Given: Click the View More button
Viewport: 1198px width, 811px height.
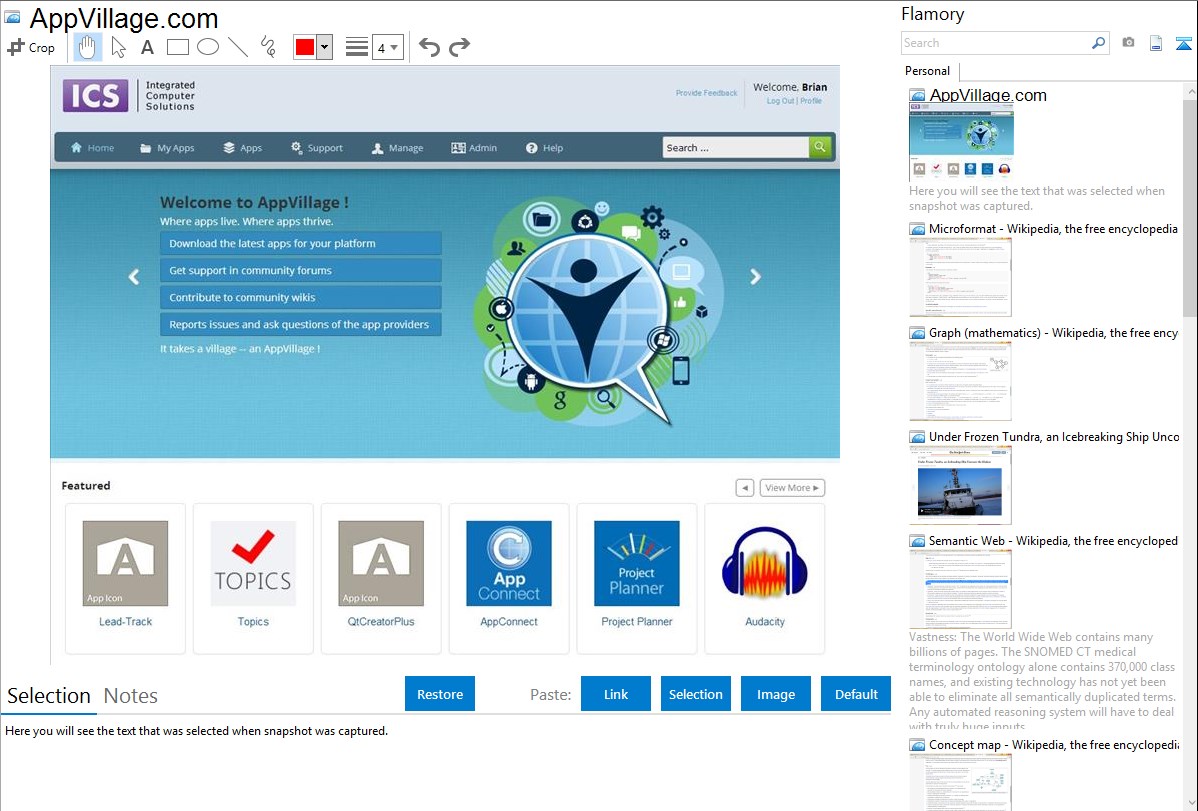Looking at the screenshot, I should [x=792, y=488].
